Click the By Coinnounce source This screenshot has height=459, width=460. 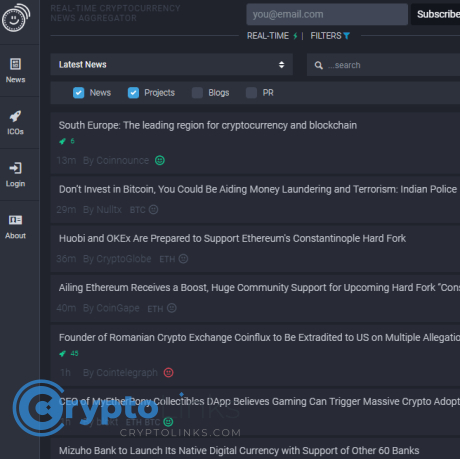click(x=116, y=160)
